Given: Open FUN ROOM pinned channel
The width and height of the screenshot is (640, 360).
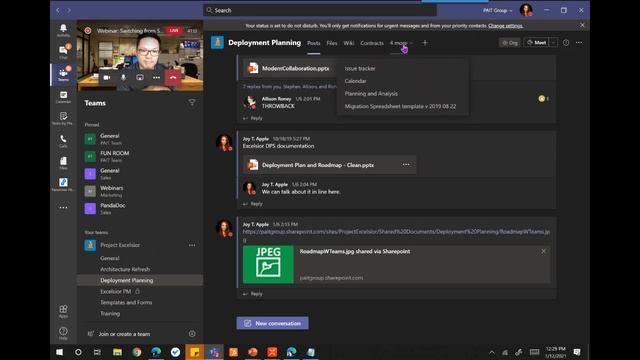Looking at the screenshot, I should [x=115, y=156].
